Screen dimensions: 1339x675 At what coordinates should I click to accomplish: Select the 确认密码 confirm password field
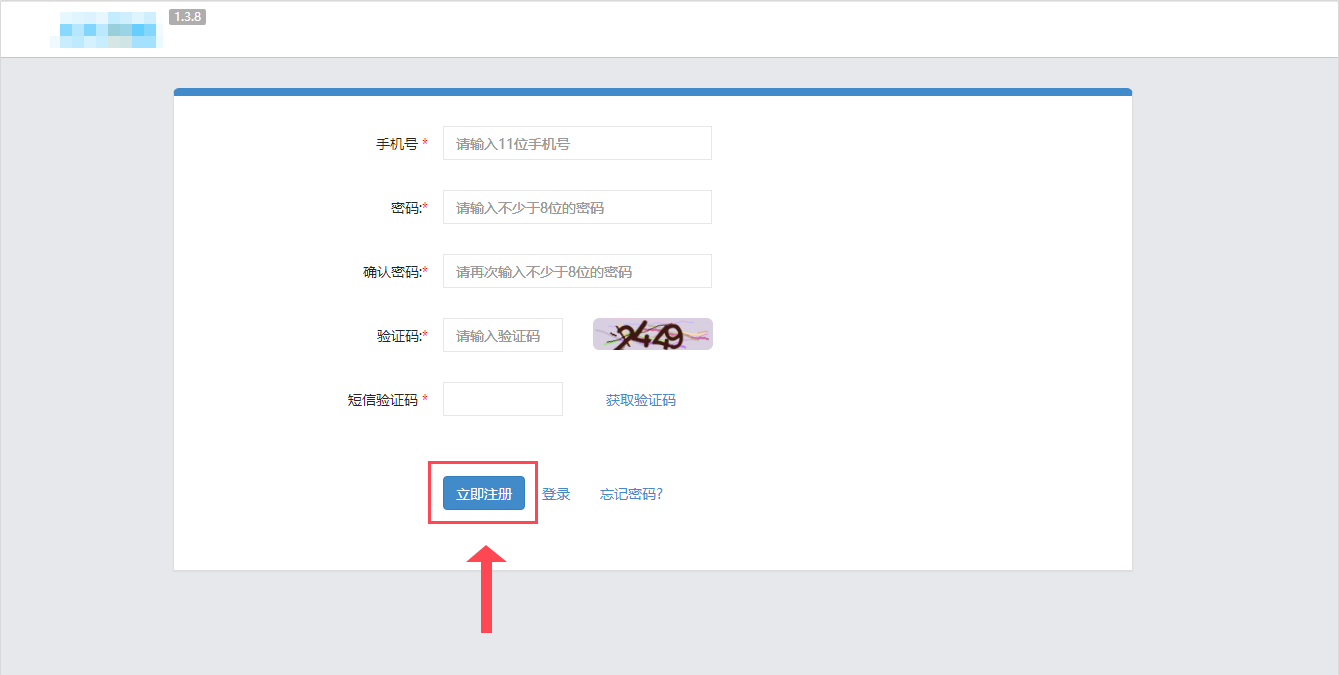click(577, 271)
